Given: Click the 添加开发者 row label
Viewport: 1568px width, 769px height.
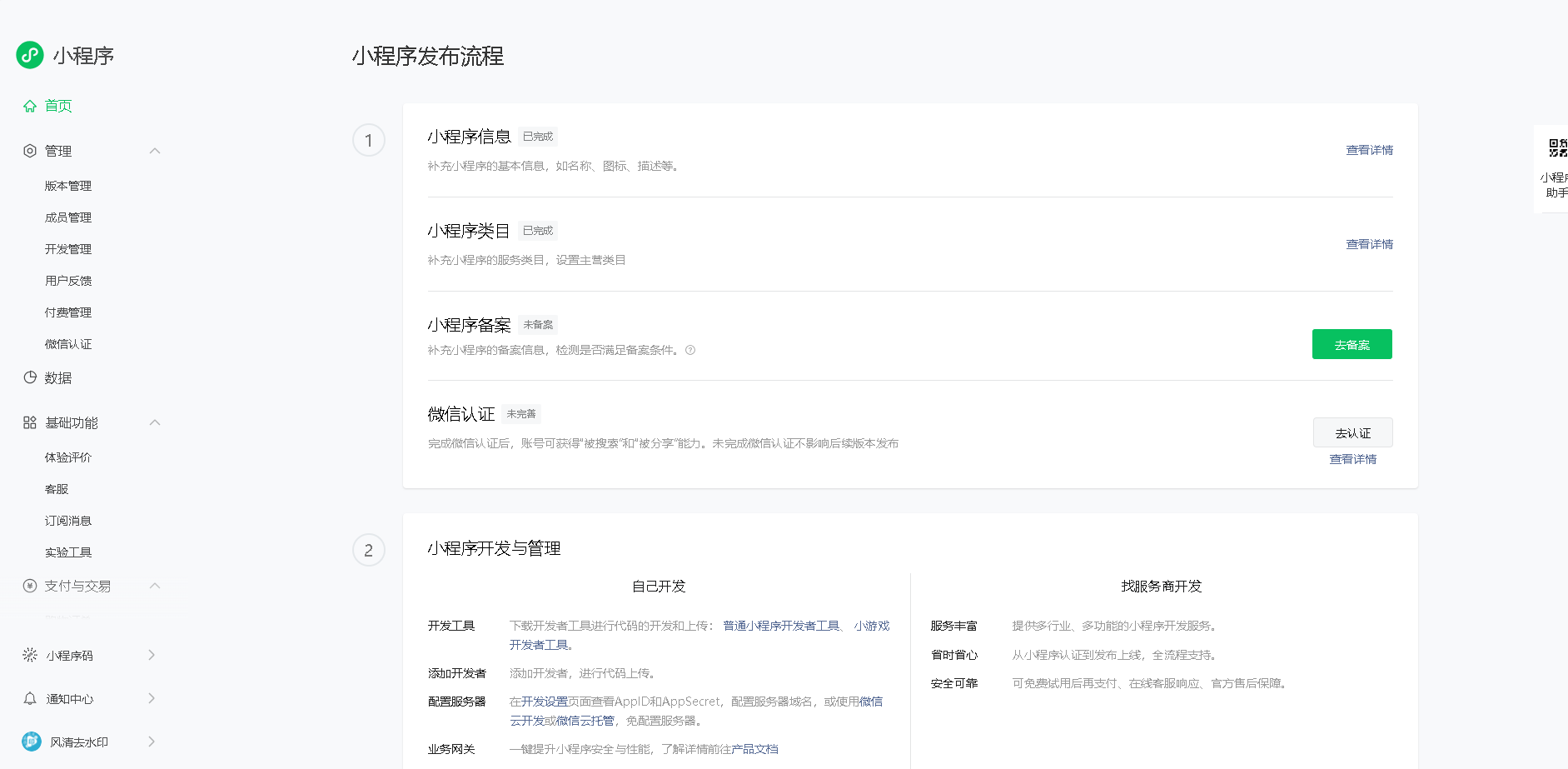Looking at the screenshot, I should (x=457, y=673).
